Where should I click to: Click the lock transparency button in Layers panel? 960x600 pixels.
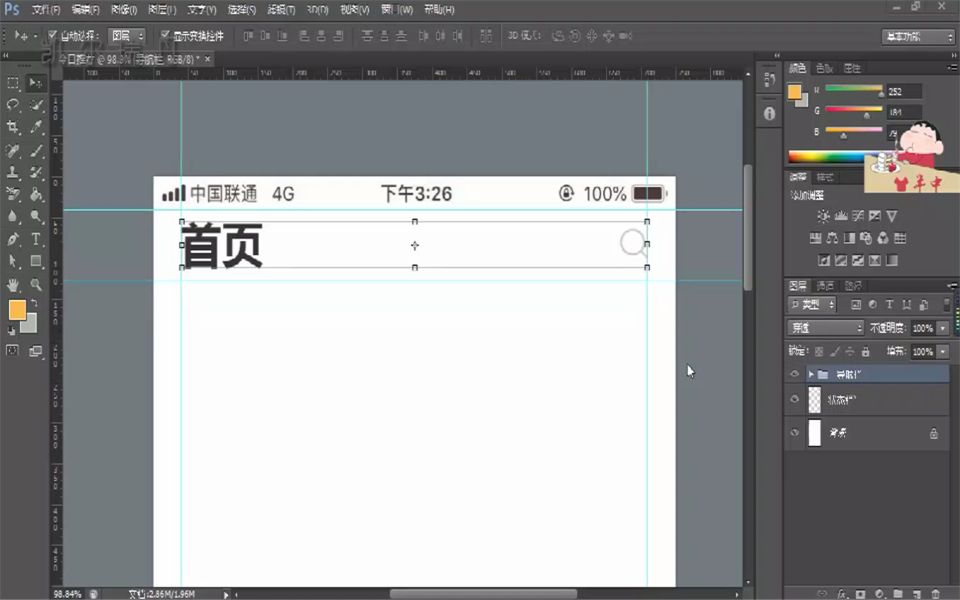pos(819,351)
